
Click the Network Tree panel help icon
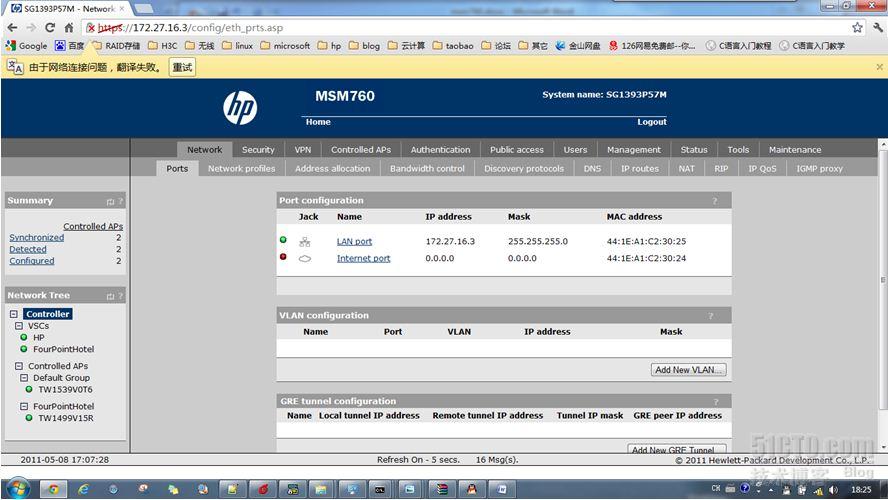(x=120, y=296)
